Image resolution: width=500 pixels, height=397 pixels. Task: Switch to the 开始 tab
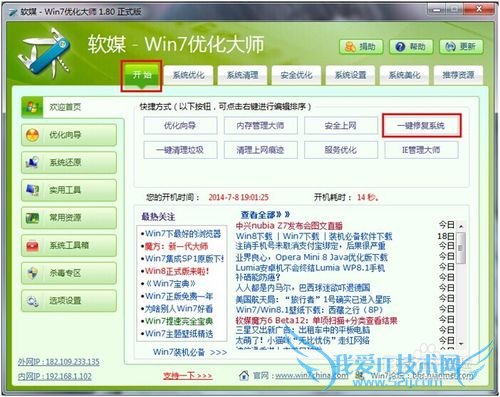tap(142, 76)
